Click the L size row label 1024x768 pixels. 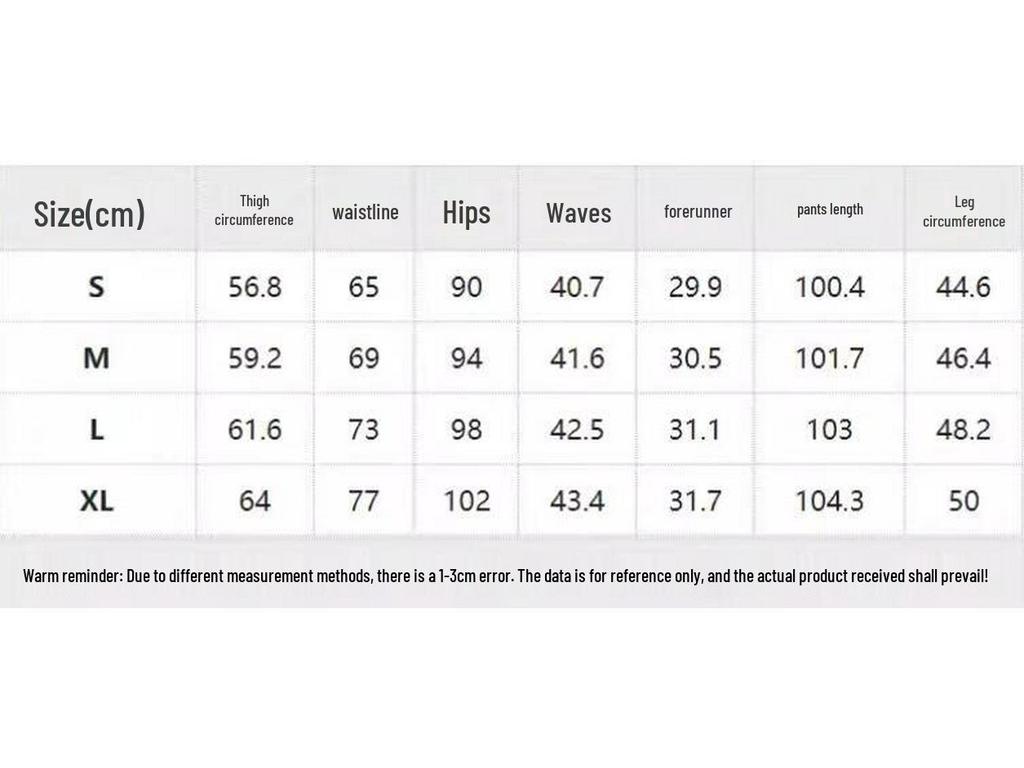tap(96, 430)
